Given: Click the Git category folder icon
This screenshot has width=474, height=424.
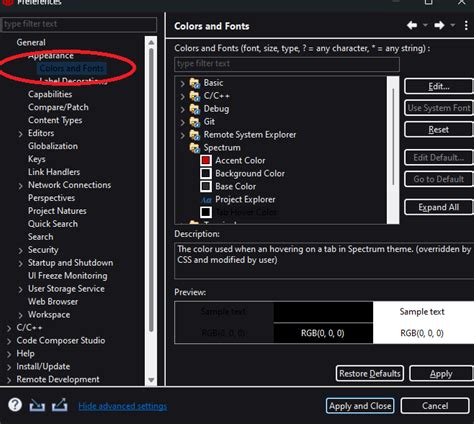Looking at the screenshot, I should (x=195, y=122).
